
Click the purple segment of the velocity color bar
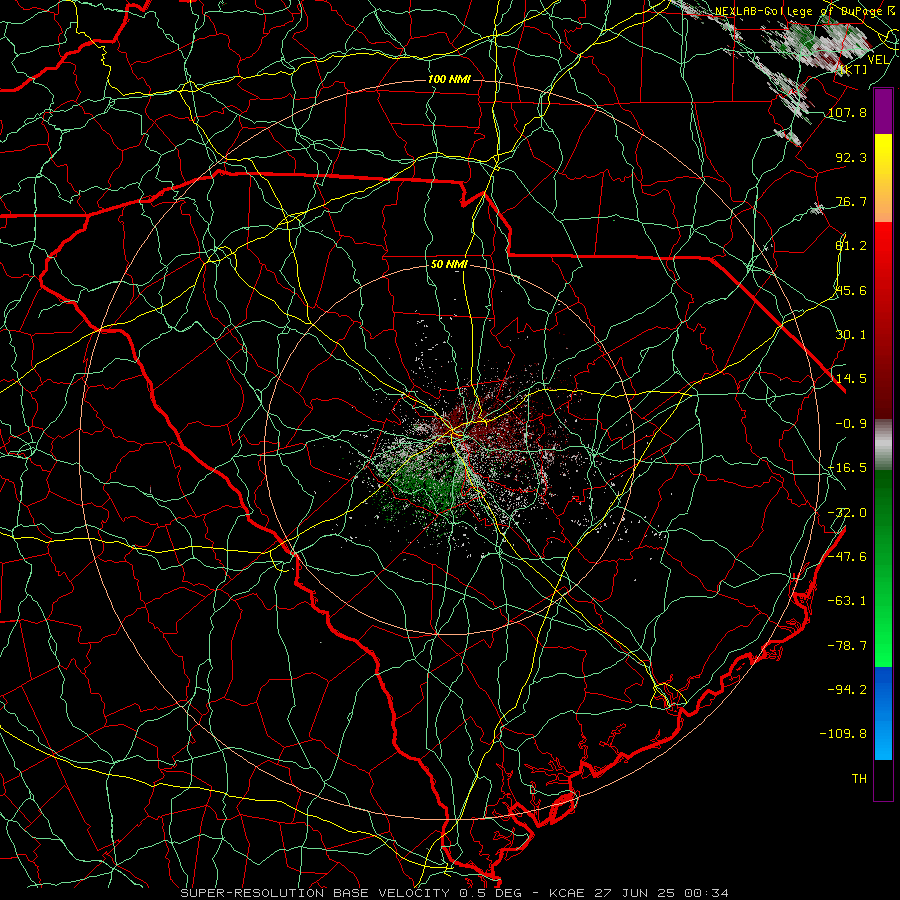click(x=883, y=112)
